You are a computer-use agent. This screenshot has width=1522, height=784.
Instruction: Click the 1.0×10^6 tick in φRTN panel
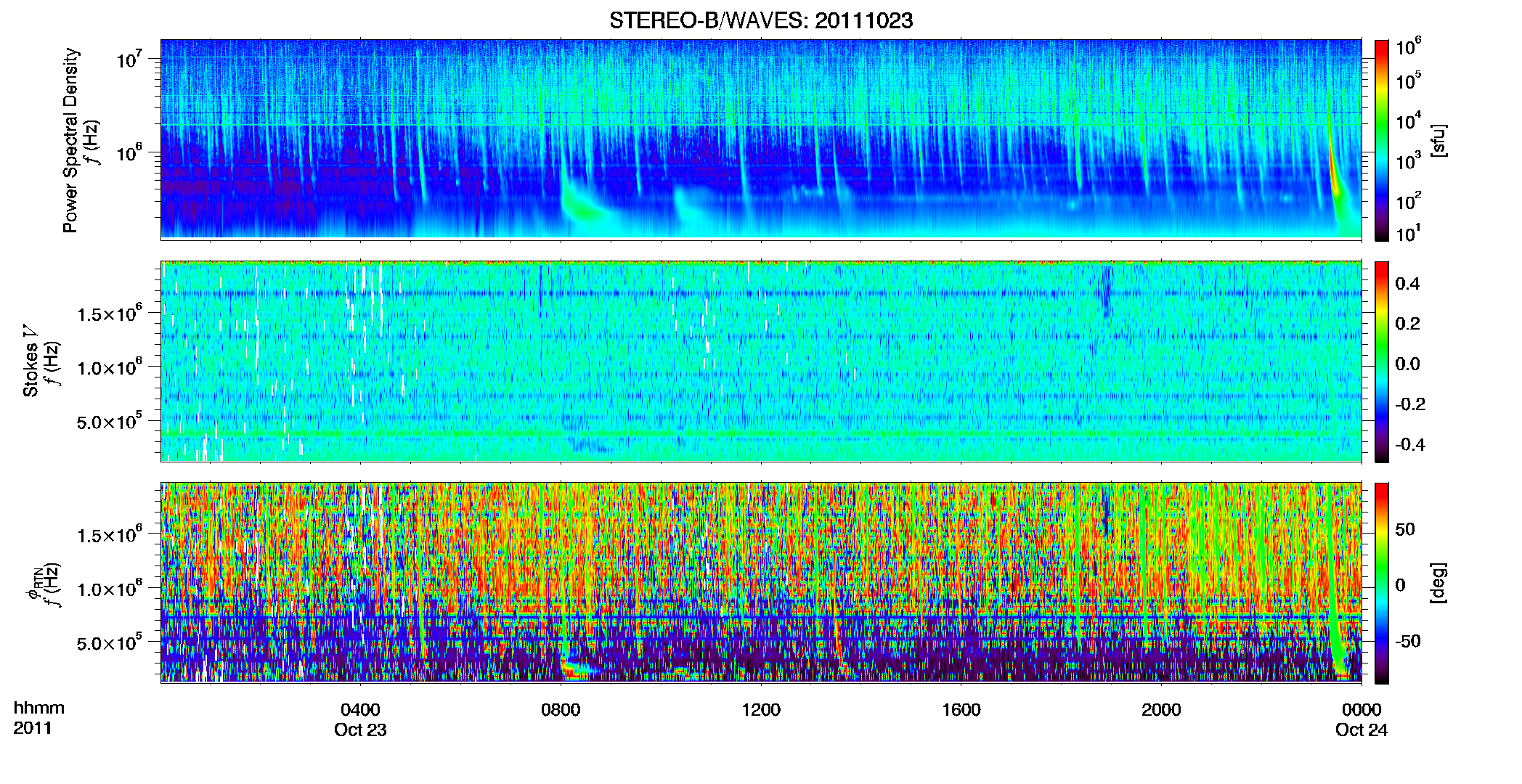pyautogui.click(x=109, y=588)
